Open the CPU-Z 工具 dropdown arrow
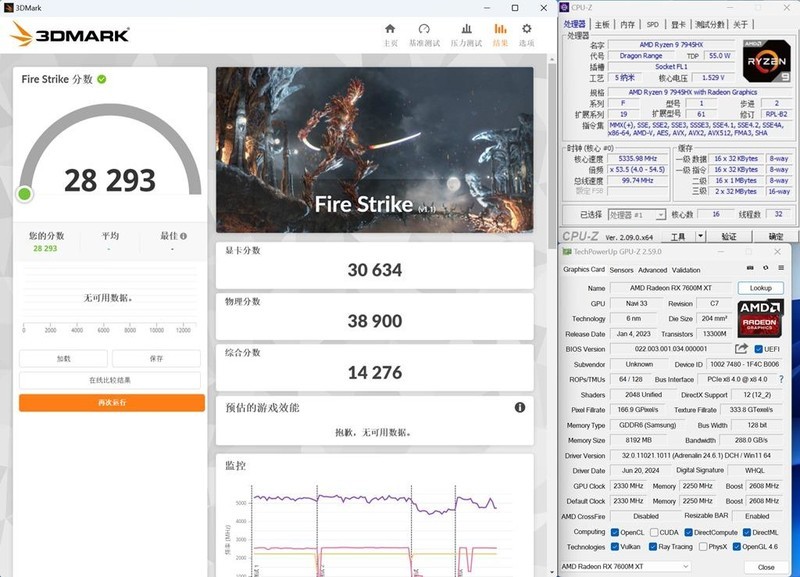800x577 pixels. (700, 235)
